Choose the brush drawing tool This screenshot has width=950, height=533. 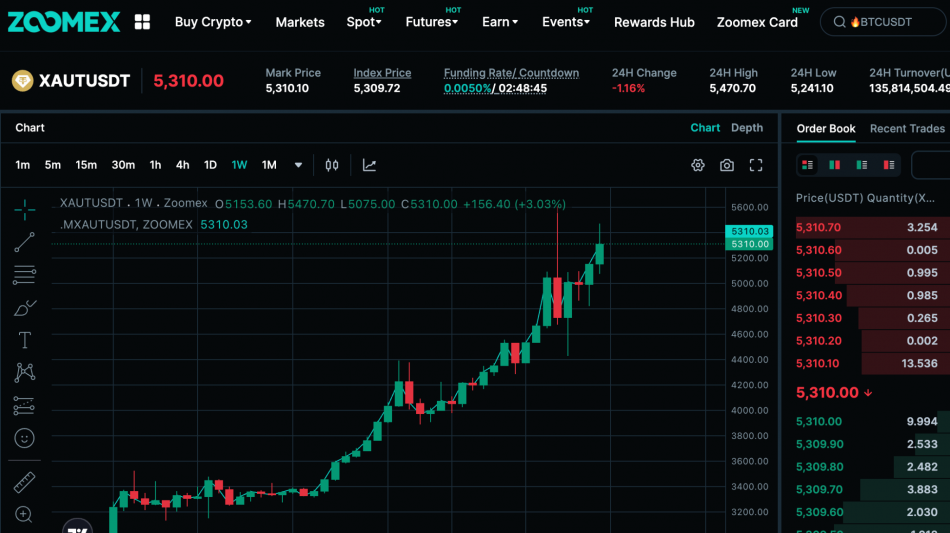(25, 307)
